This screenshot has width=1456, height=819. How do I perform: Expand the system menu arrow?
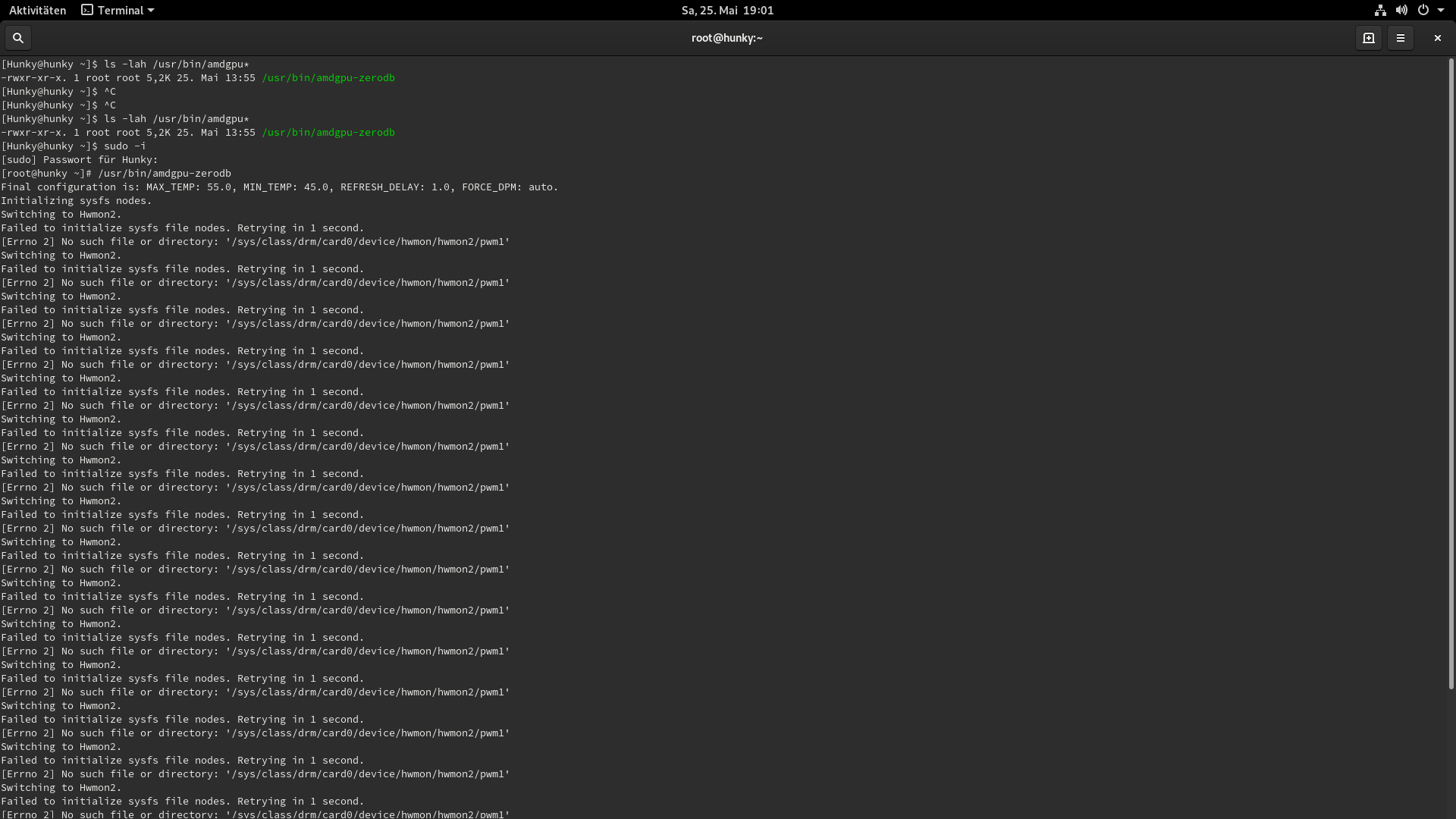point(1441,11)
